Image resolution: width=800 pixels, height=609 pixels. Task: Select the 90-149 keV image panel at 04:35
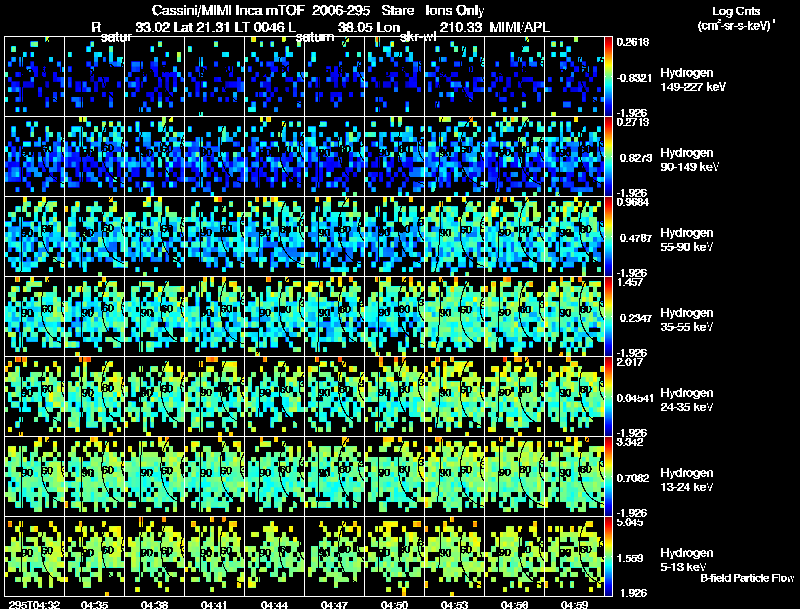tap(94, 157)
